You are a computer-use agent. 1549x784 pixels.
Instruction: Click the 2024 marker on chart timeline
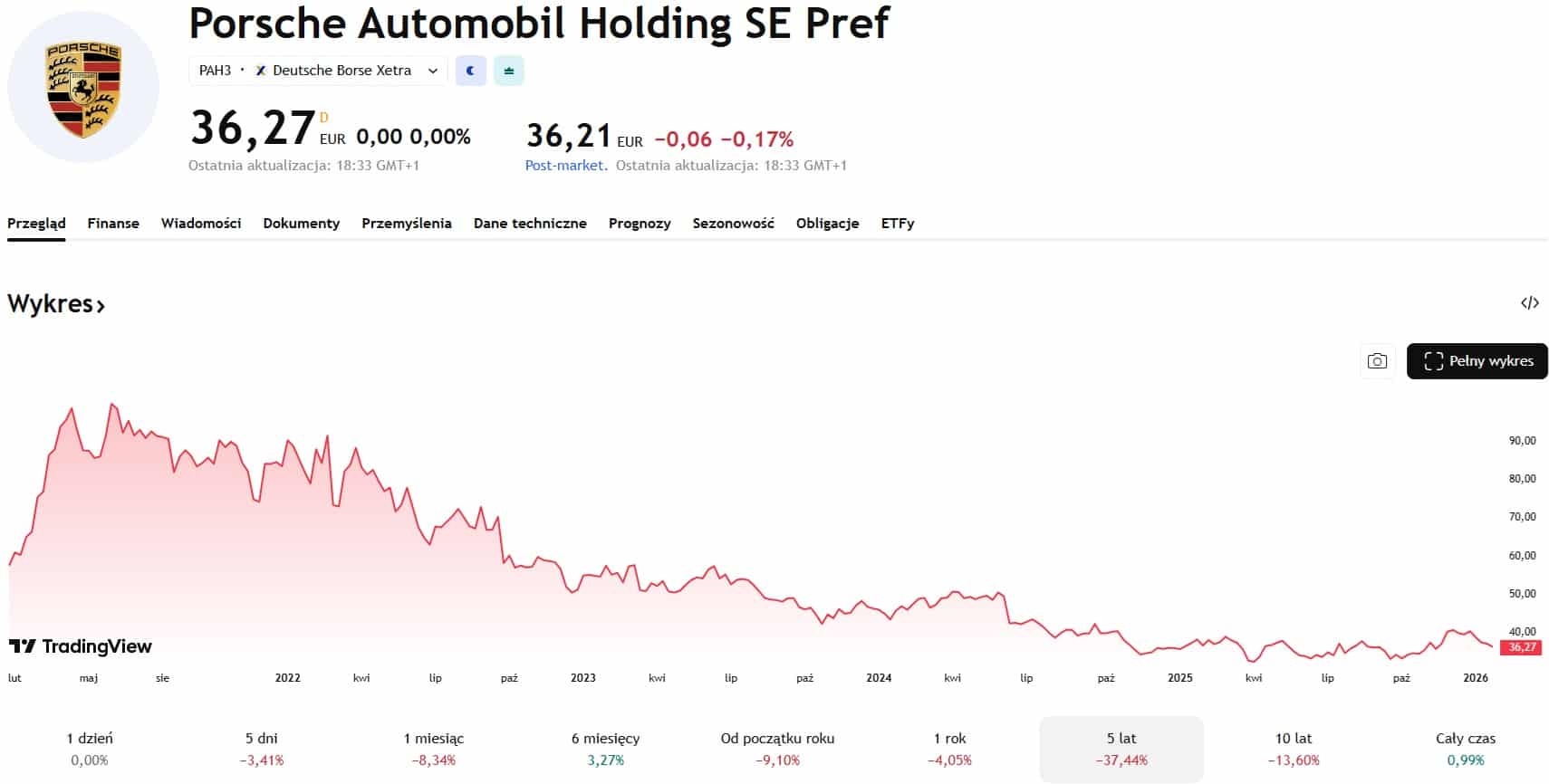coord(878,678)
